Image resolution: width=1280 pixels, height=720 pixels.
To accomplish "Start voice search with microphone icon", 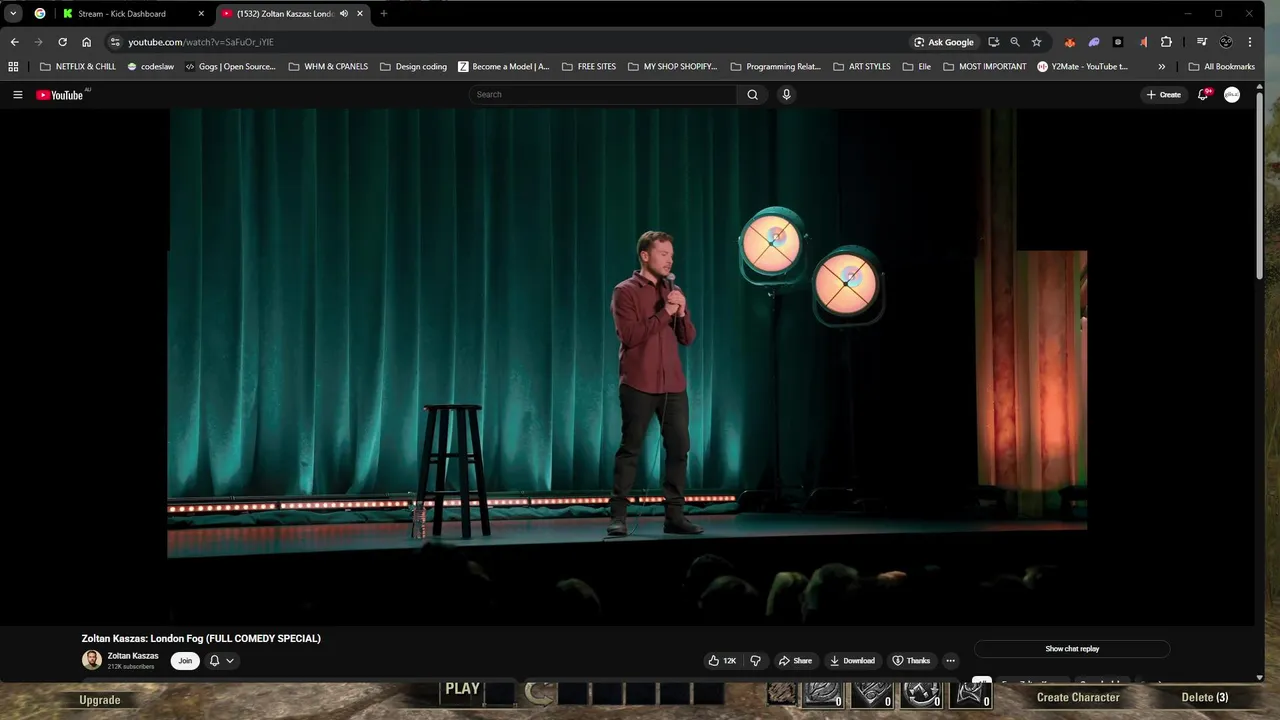I will coord(786,95).
